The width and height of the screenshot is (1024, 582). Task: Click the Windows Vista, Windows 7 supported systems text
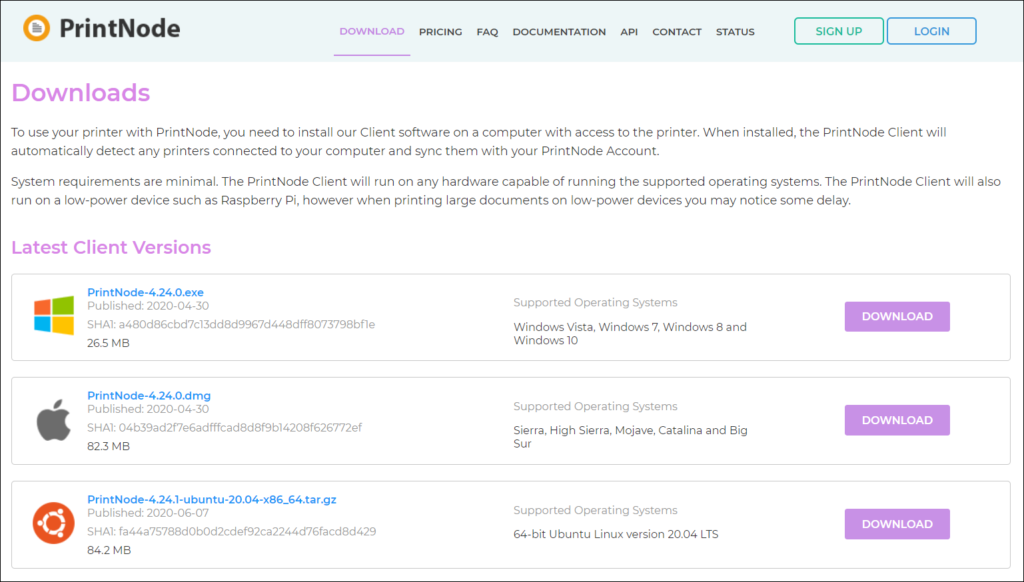(630, 333)
